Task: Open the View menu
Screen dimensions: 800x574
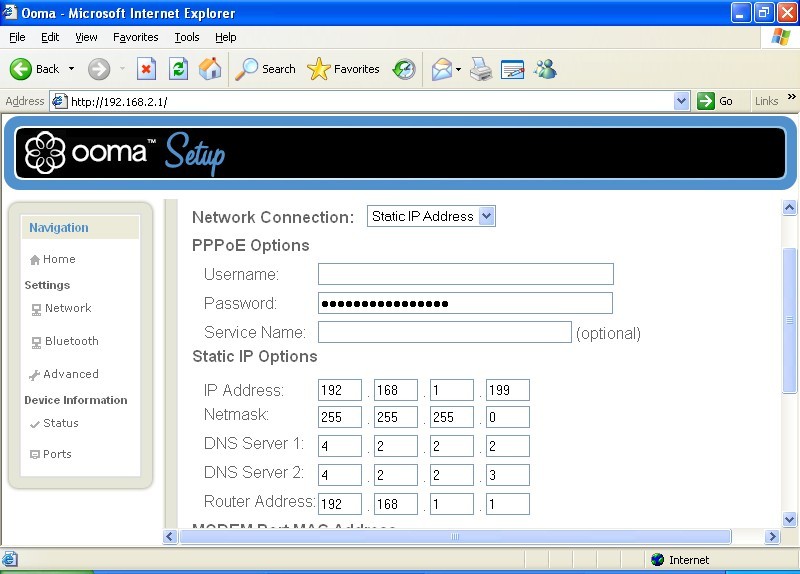Action: [x=86, y=37]
